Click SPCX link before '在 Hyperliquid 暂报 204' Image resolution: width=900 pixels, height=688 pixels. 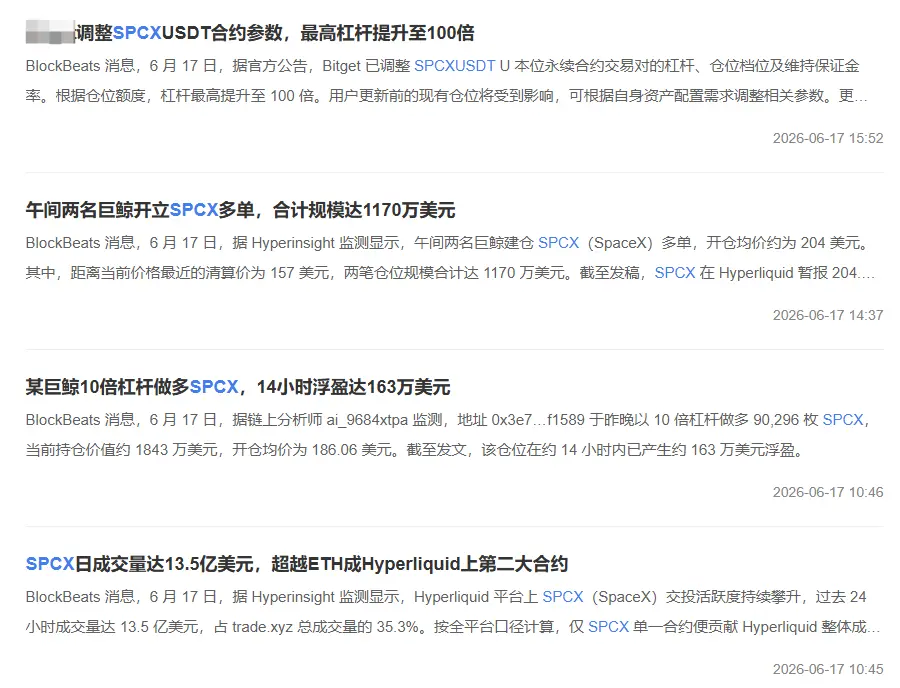675,273
